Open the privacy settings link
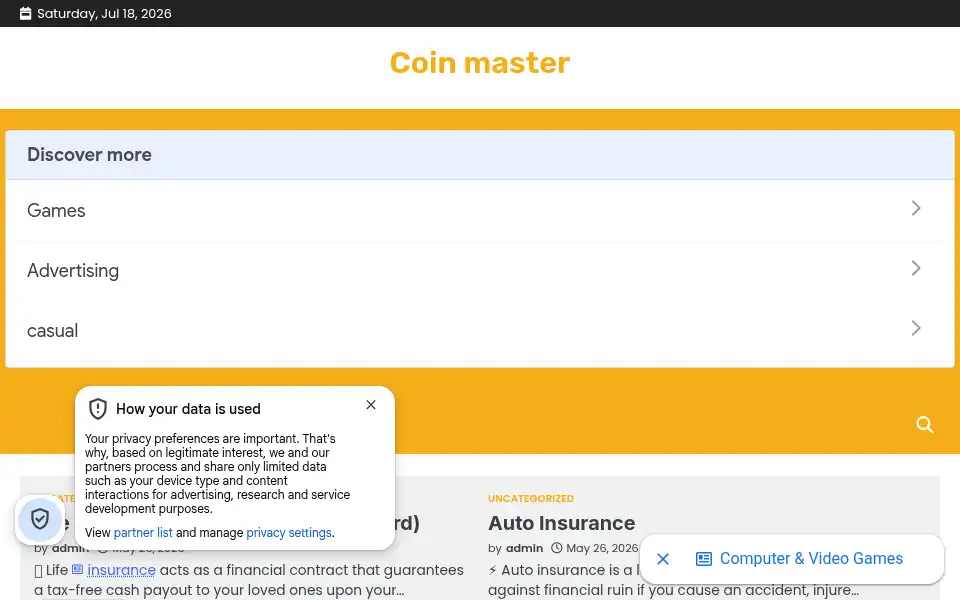The image size is (960, 600). pyautogui.click(x=289, y=533)
